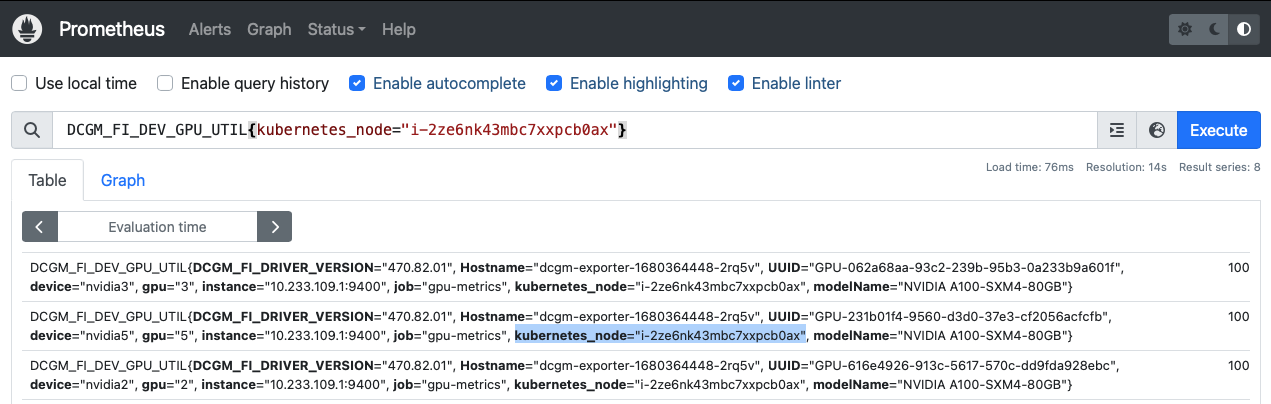Enable the Use local time checkbox
This screenshot has width=1271, height=404.
(x=19, y=83)
